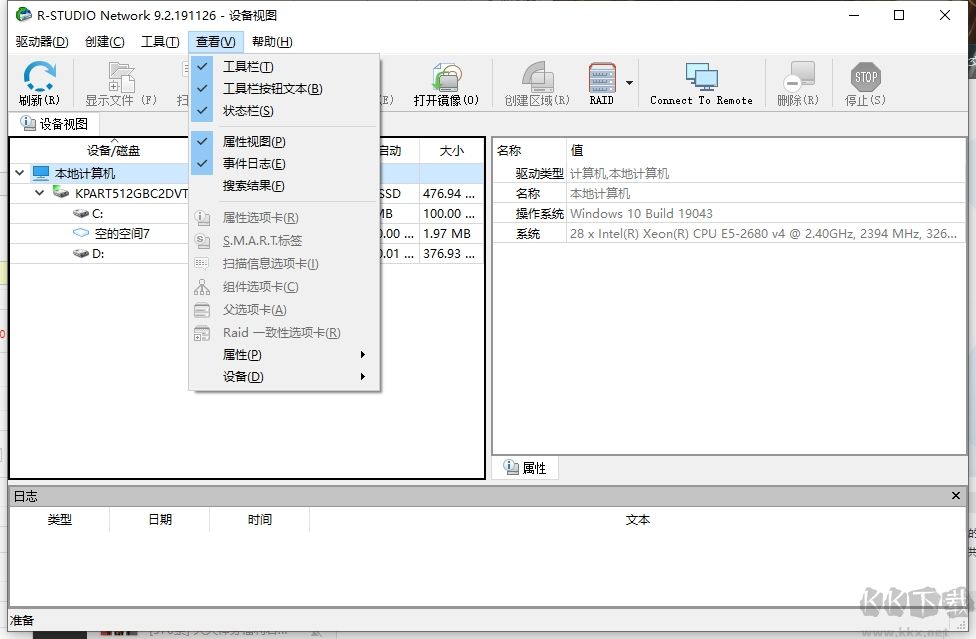Click the 类型 log column header
The height and width of the screenshot is (639, 976).
(60, 519)
